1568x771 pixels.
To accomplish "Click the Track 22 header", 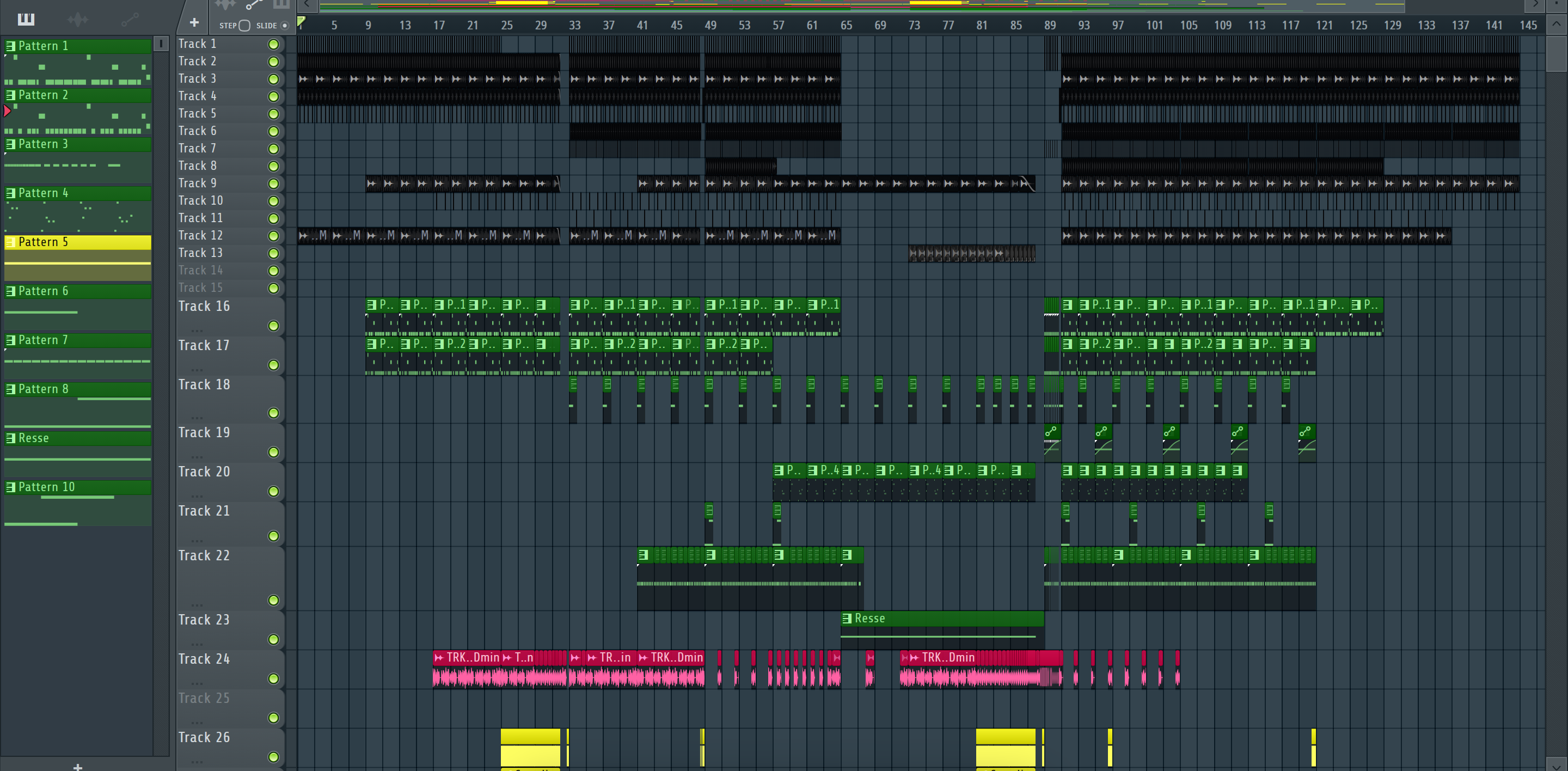I will 230,578.
